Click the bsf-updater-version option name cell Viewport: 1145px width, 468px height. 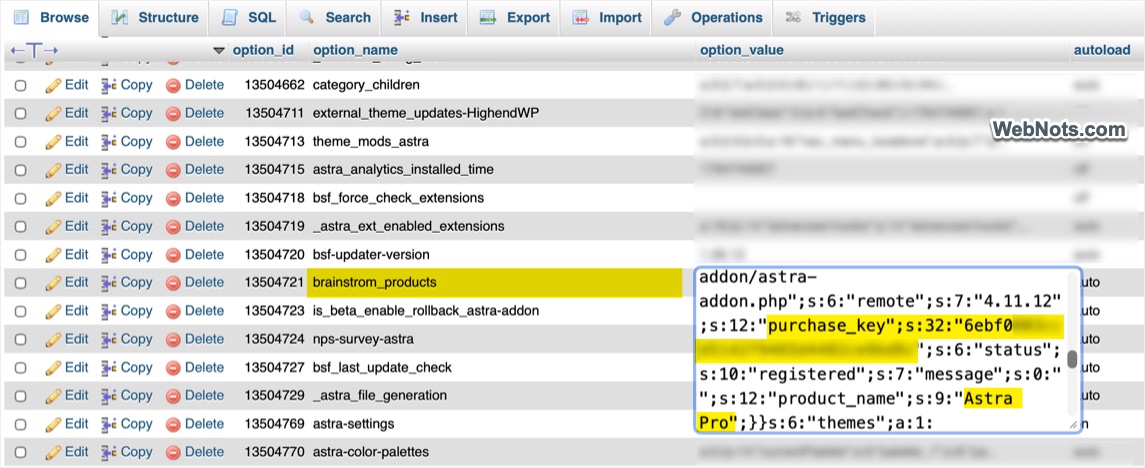pos(371,254)
